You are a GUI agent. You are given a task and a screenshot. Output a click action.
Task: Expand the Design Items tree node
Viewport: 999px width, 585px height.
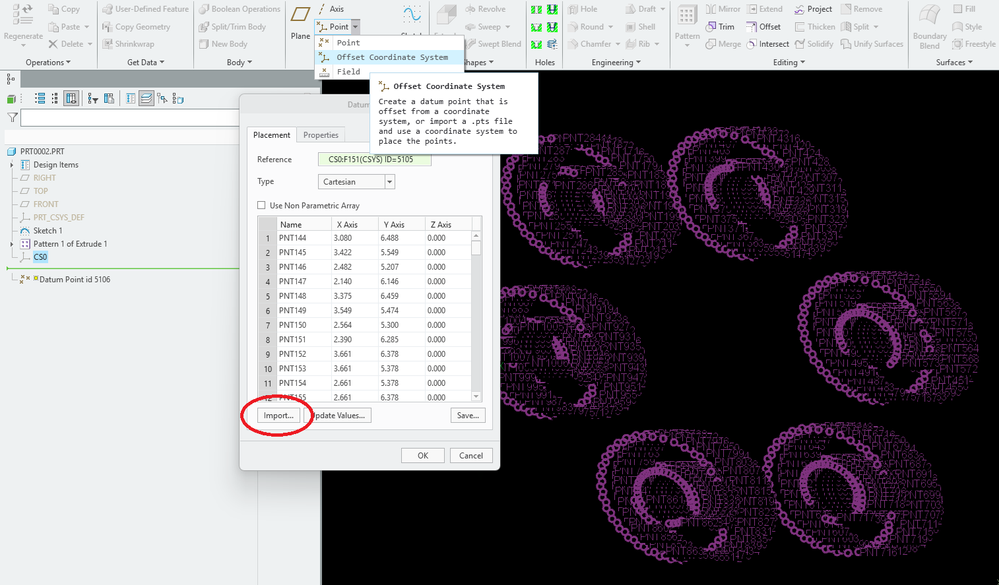12,165
